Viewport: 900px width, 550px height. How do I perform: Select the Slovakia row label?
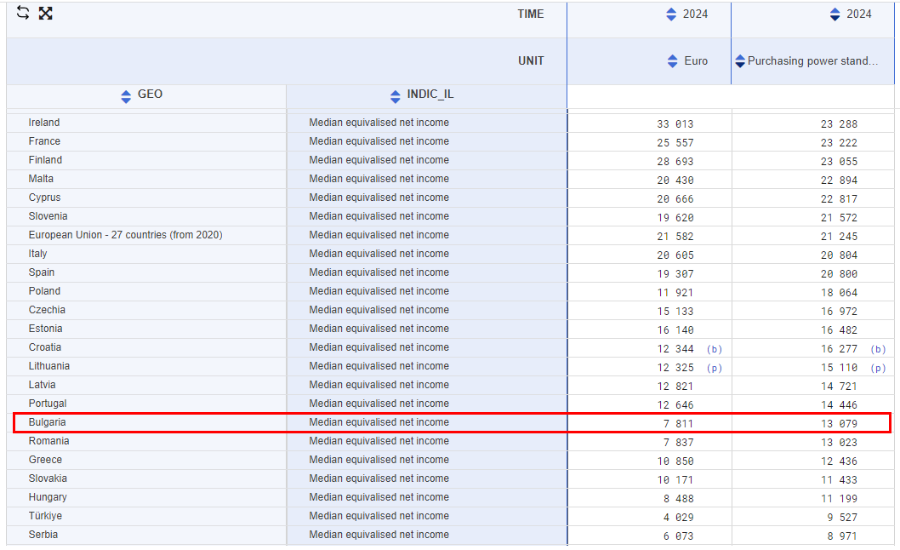48,478
